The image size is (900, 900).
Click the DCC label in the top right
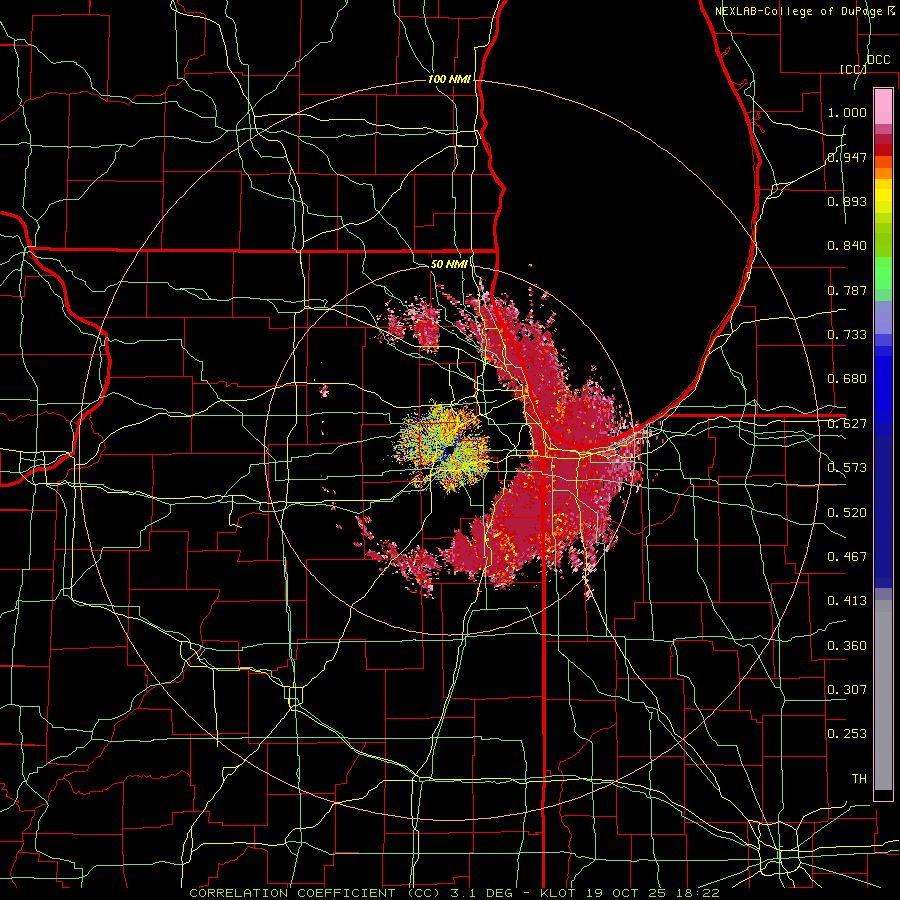pos(879,60)
